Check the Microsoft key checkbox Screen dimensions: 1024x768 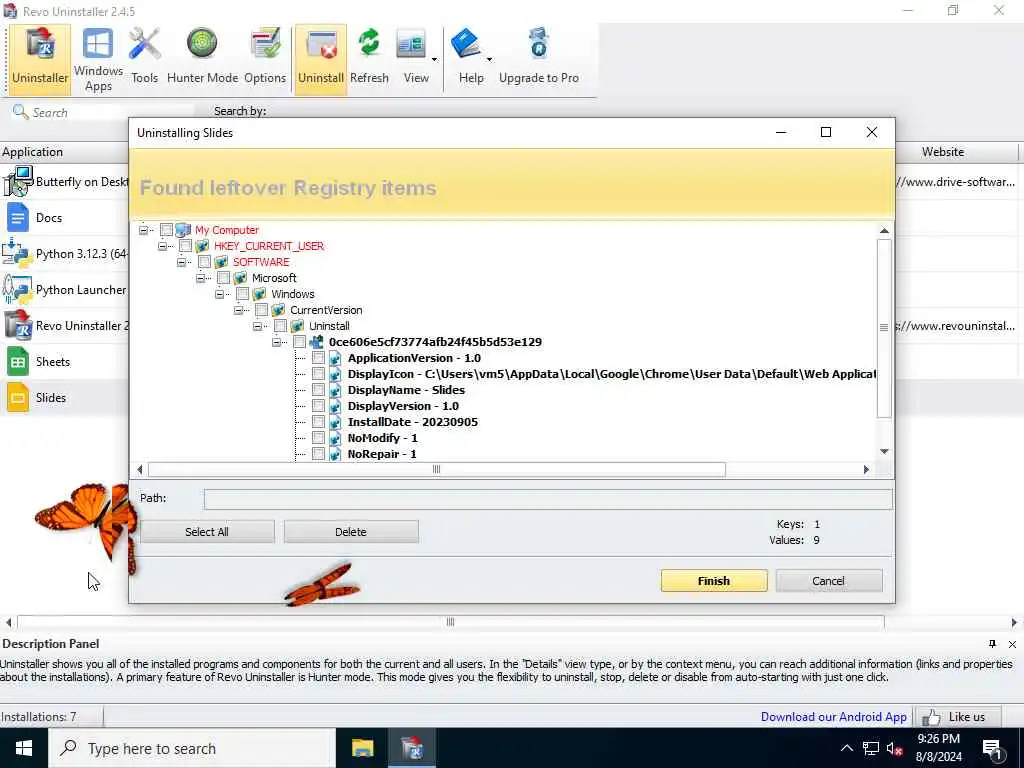point(223,278)
